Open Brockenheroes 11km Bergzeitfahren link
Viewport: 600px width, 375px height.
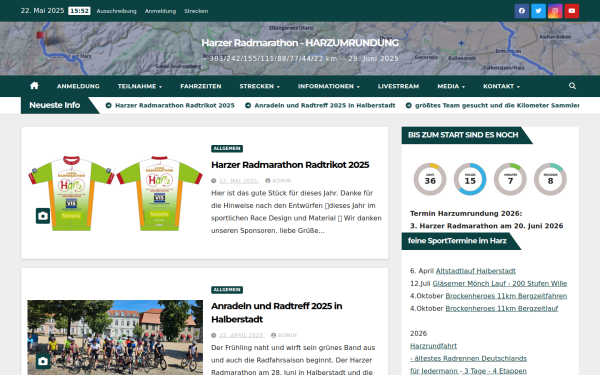506,296
